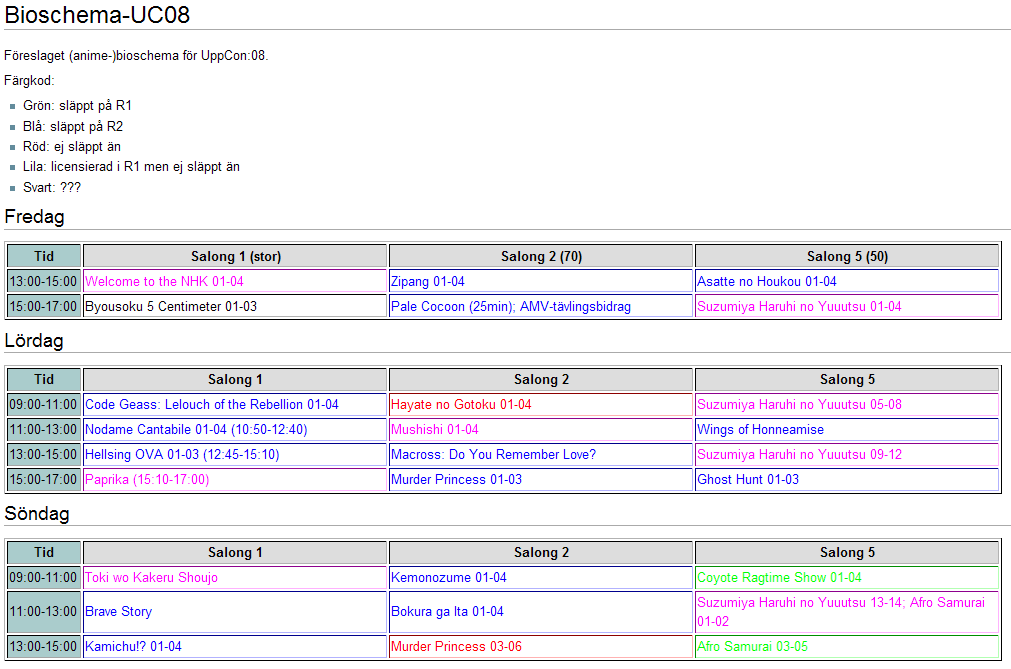Click the time cell beside Byousoku 5 Centimeter
The height and width of the screenshot is (669, 1011).
(44, 306)
